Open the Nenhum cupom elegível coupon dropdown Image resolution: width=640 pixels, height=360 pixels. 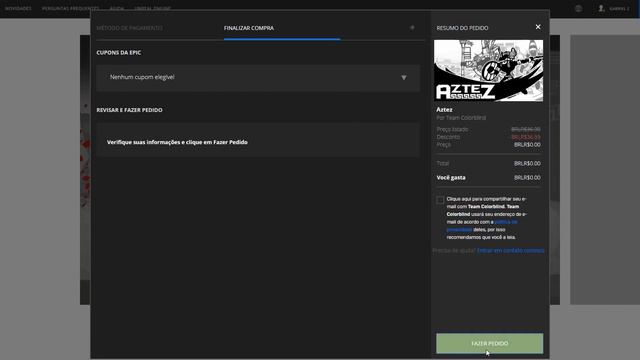click(x=258, y=78)
